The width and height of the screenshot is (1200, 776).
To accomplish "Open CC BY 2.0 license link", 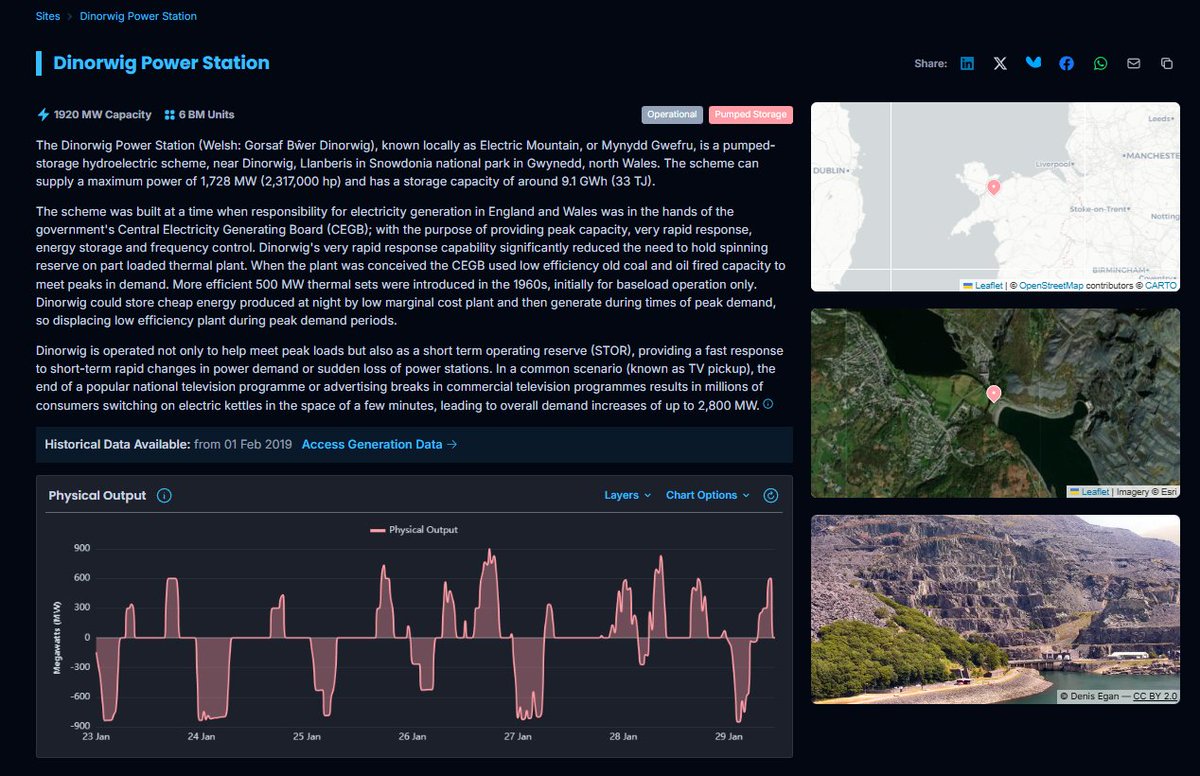I will tap(1155, 696).
